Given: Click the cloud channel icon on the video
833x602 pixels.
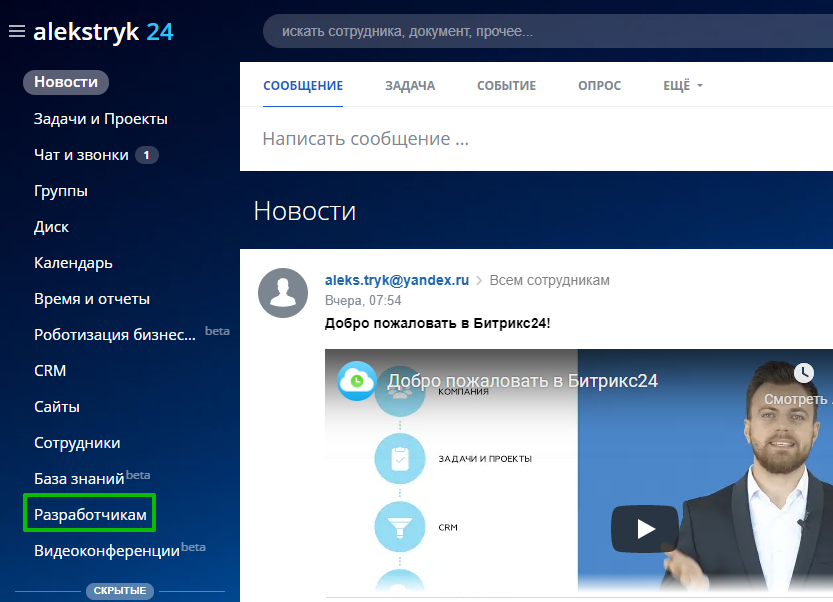Looking at the screenshot, I should point(356,381).
